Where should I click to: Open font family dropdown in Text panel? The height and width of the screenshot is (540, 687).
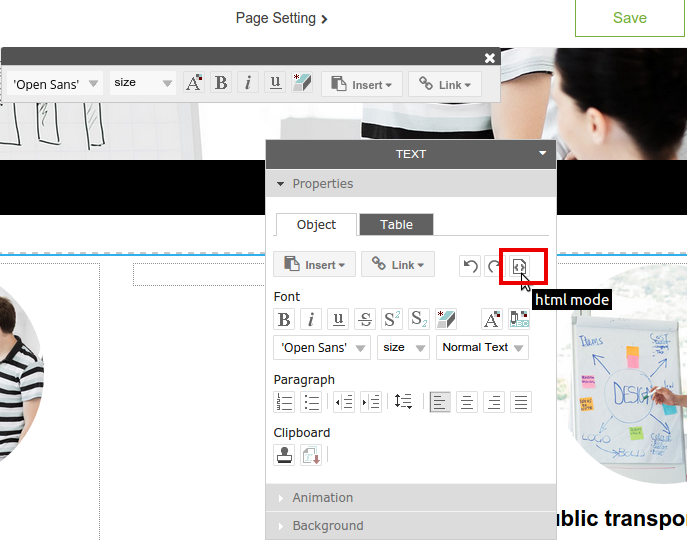coord(322,348)
